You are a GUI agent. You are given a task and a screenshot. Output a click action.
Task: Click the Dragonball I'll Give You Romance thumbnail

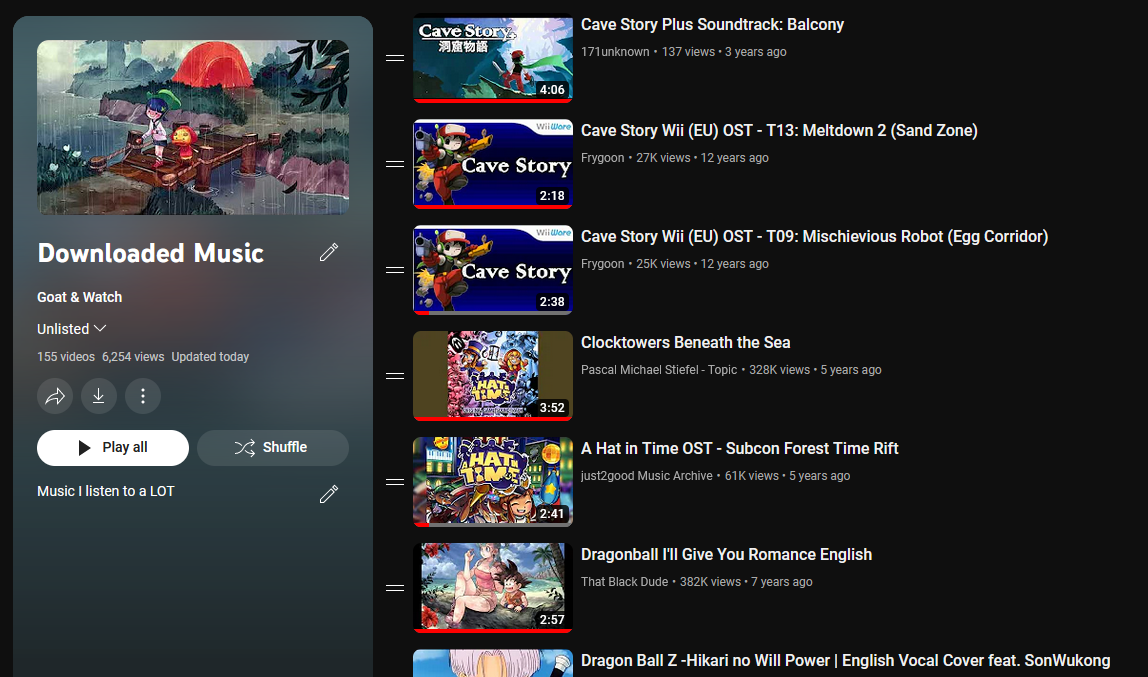coord(493,588)
